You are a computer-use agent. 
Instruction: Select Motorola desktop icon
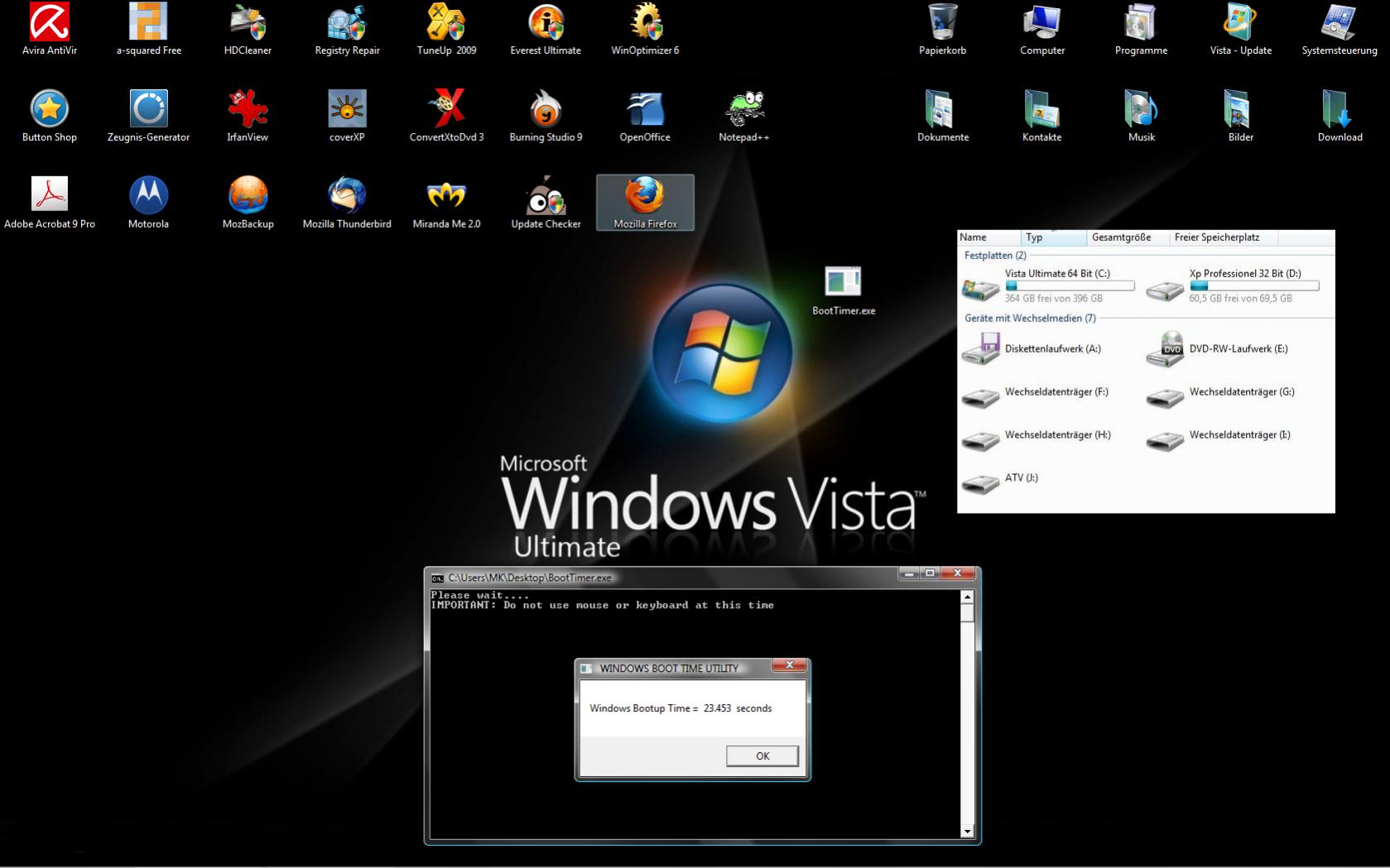point(149,203)
